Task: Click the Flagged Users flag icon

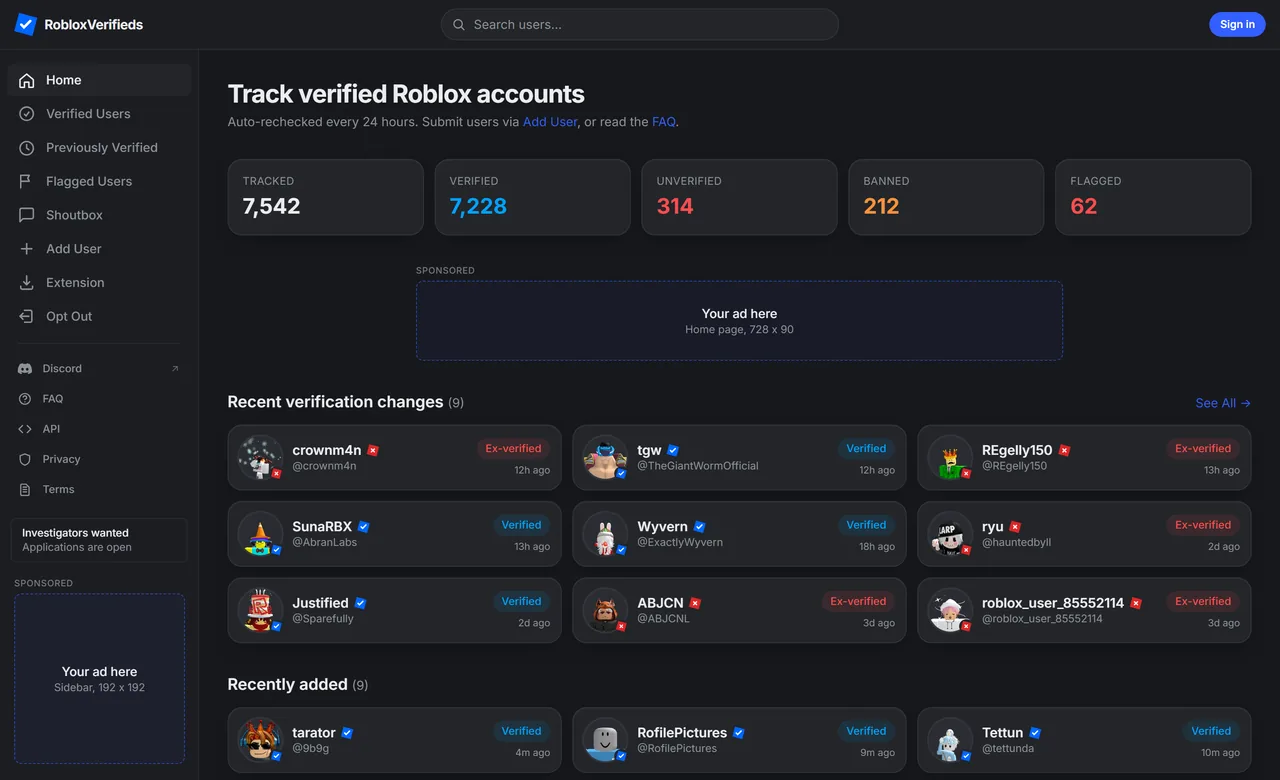Action: (x=27, y=181)
